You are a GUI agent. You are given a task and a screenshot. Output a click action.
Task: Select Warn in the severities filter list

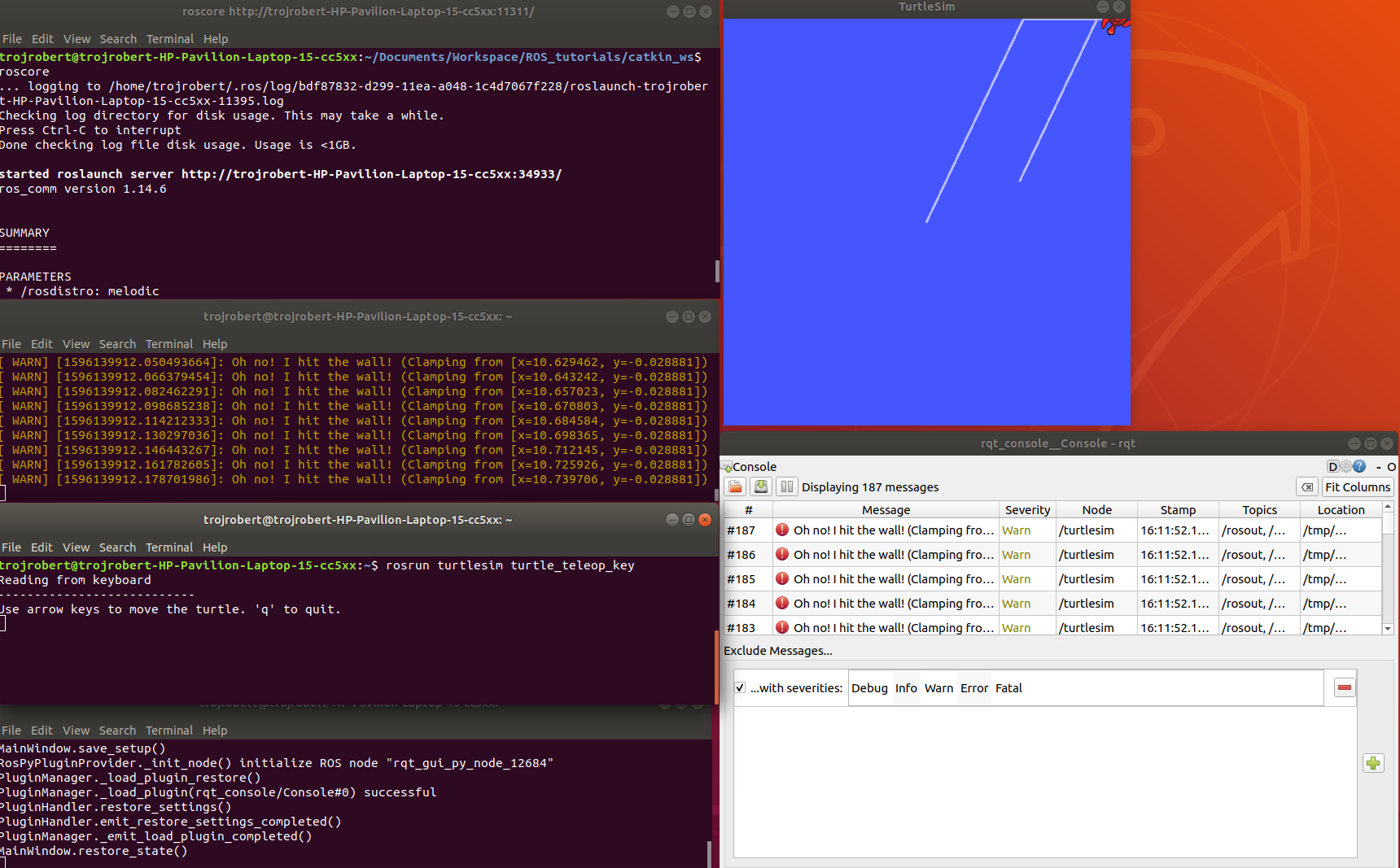point(938,688)
